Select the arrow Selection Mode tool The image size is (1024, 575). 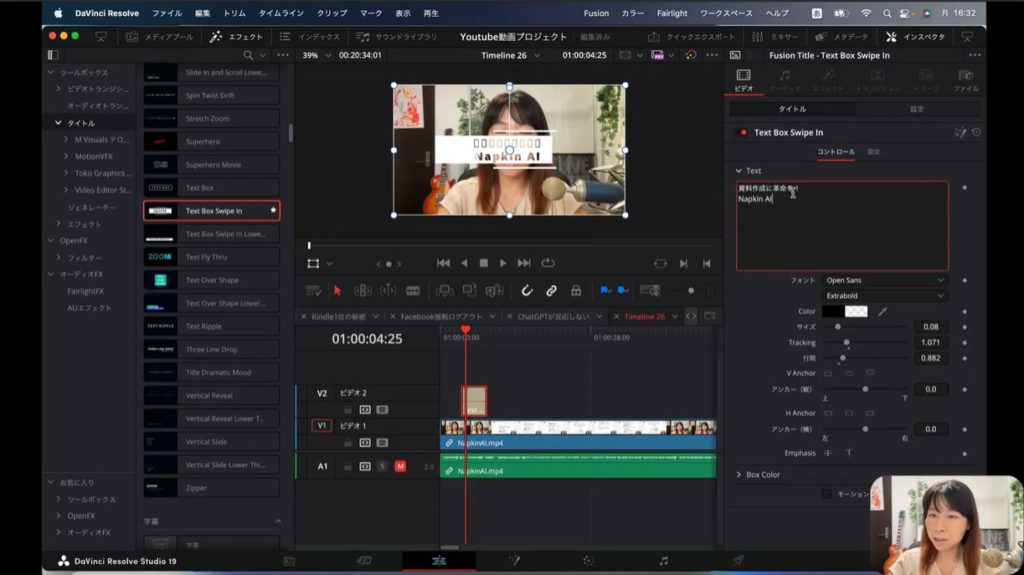pyautogui.click(x=337, y=290)
